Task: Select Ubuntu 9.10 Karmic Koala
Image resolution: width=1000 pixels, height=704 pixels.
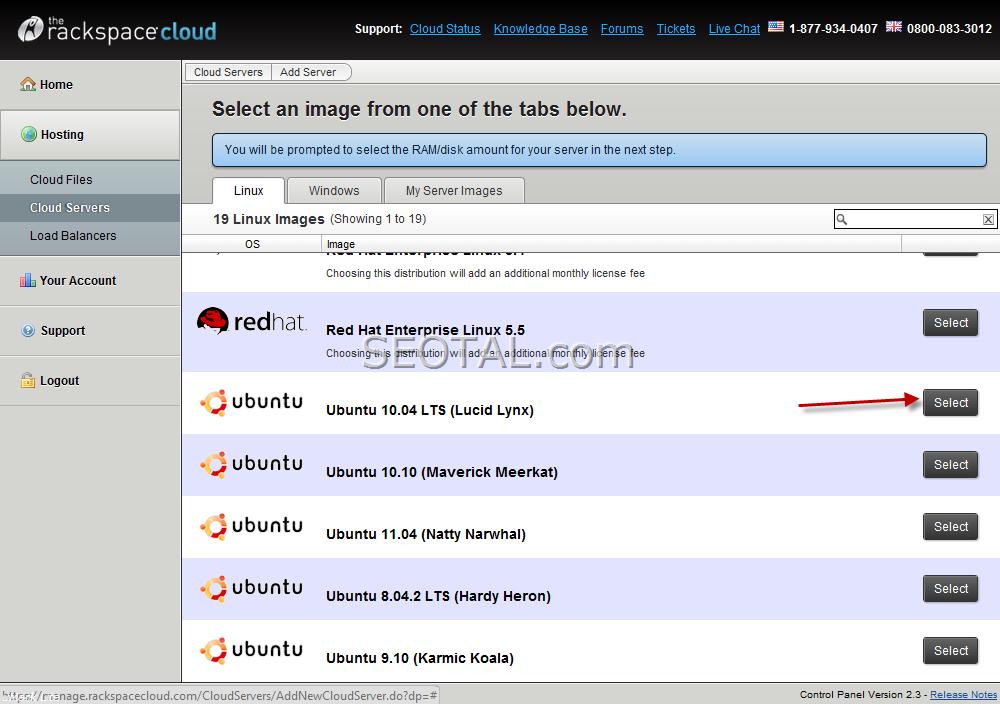Action: (950, 650)
